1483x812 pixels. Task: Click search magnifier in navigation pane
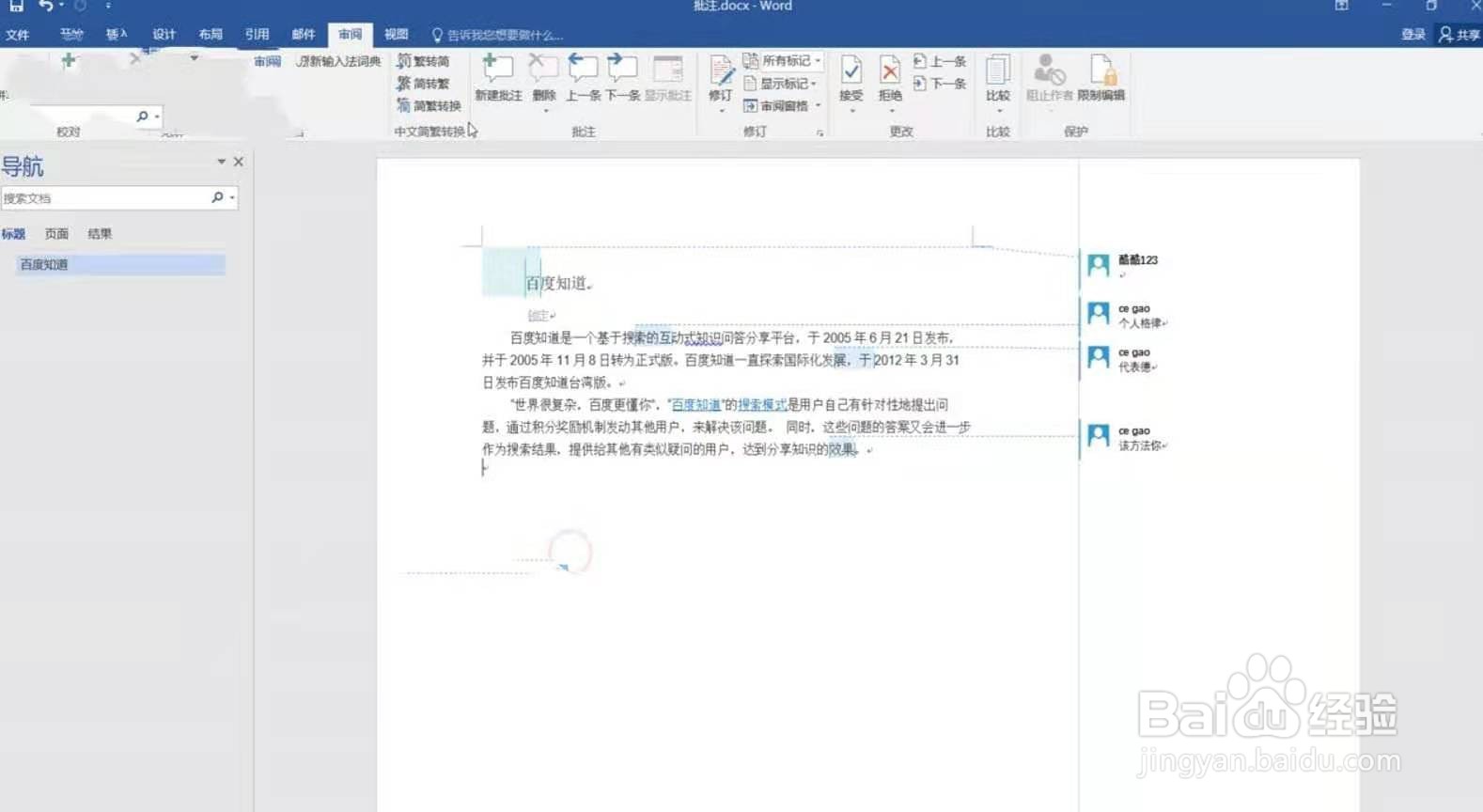tap(217, 197)
